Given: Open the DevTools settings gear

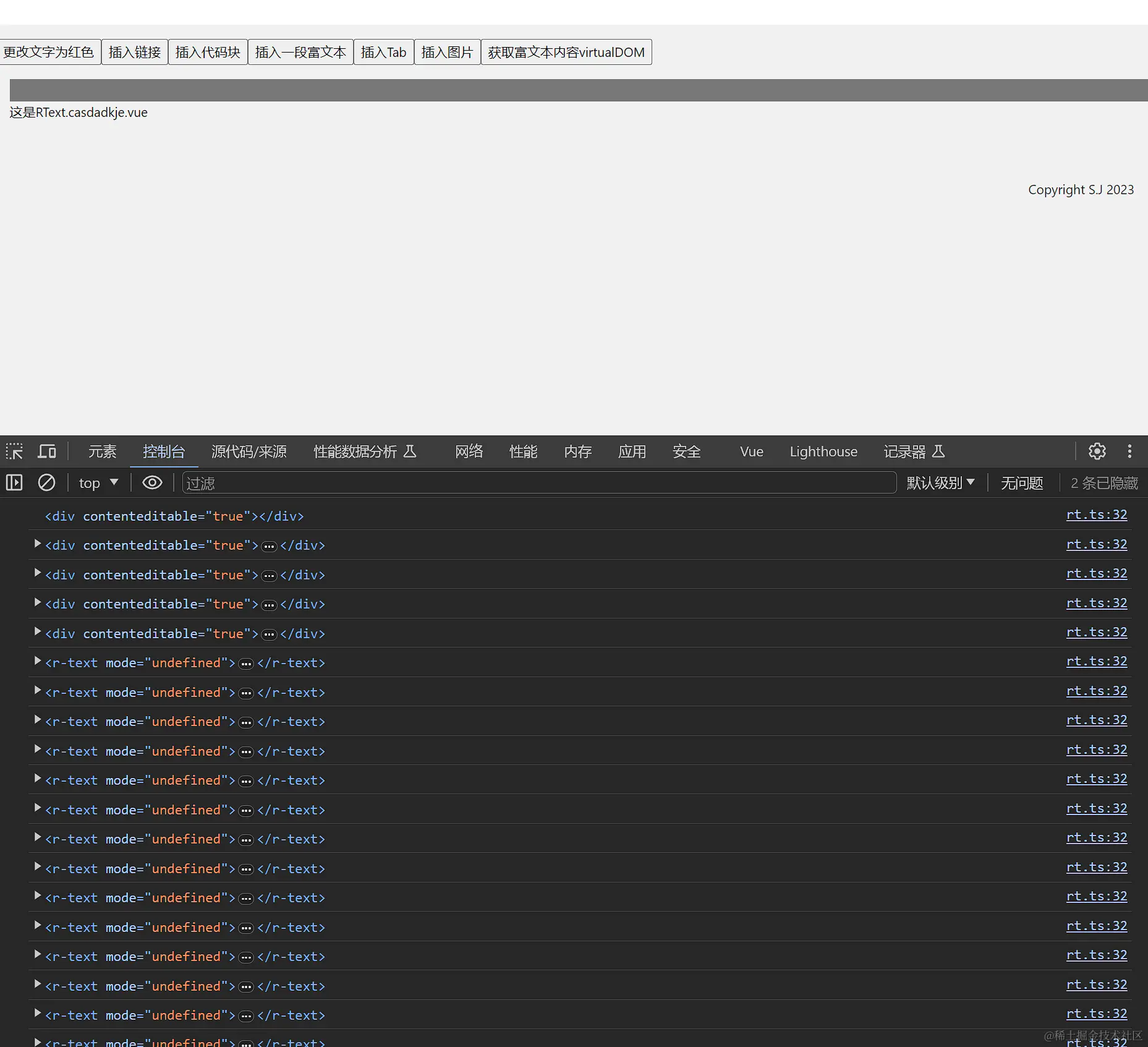Looking at the screenshot, I should coord(1097,451).
